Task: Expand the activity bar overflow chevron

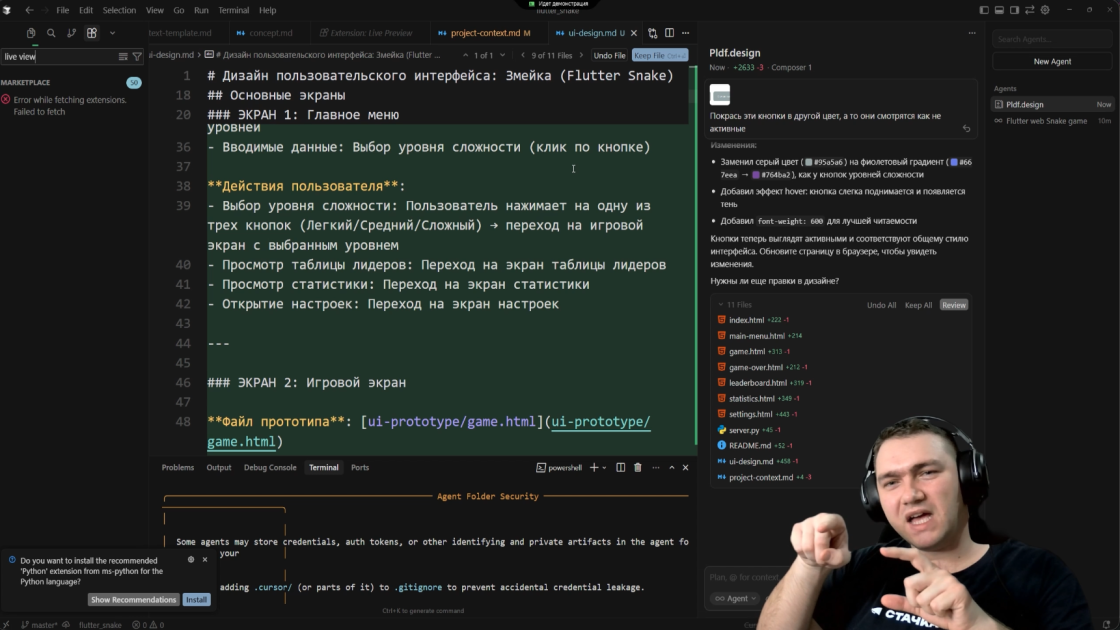Action: point(112,33)
